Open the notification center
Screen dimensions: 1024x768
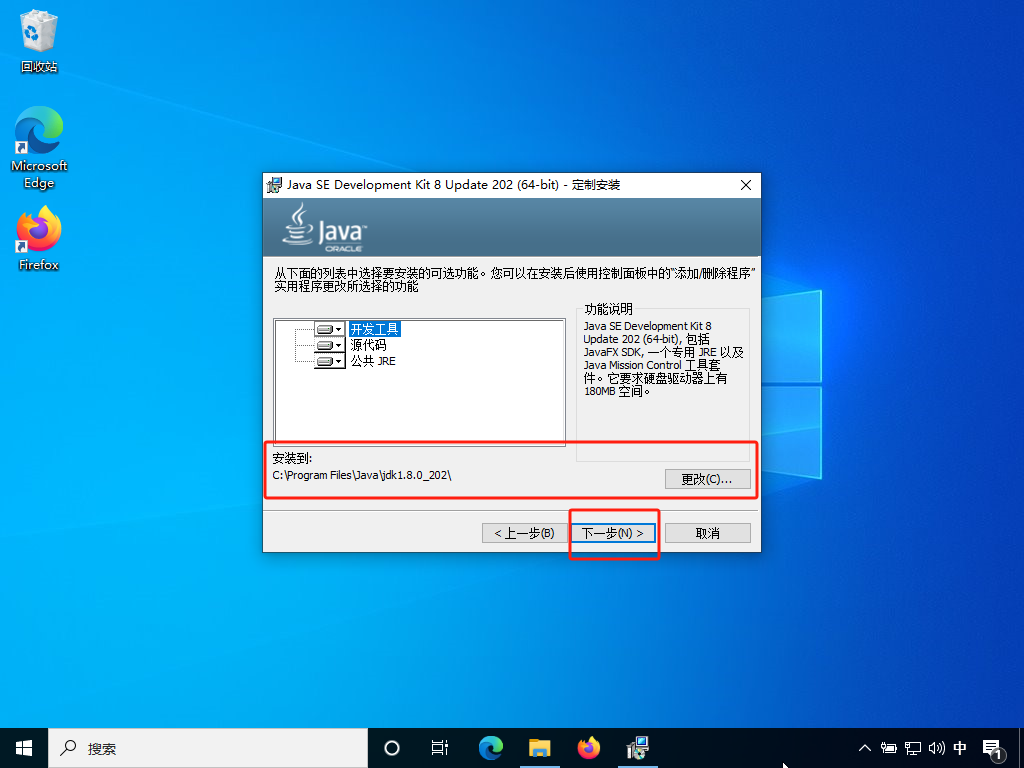(992, 748)
